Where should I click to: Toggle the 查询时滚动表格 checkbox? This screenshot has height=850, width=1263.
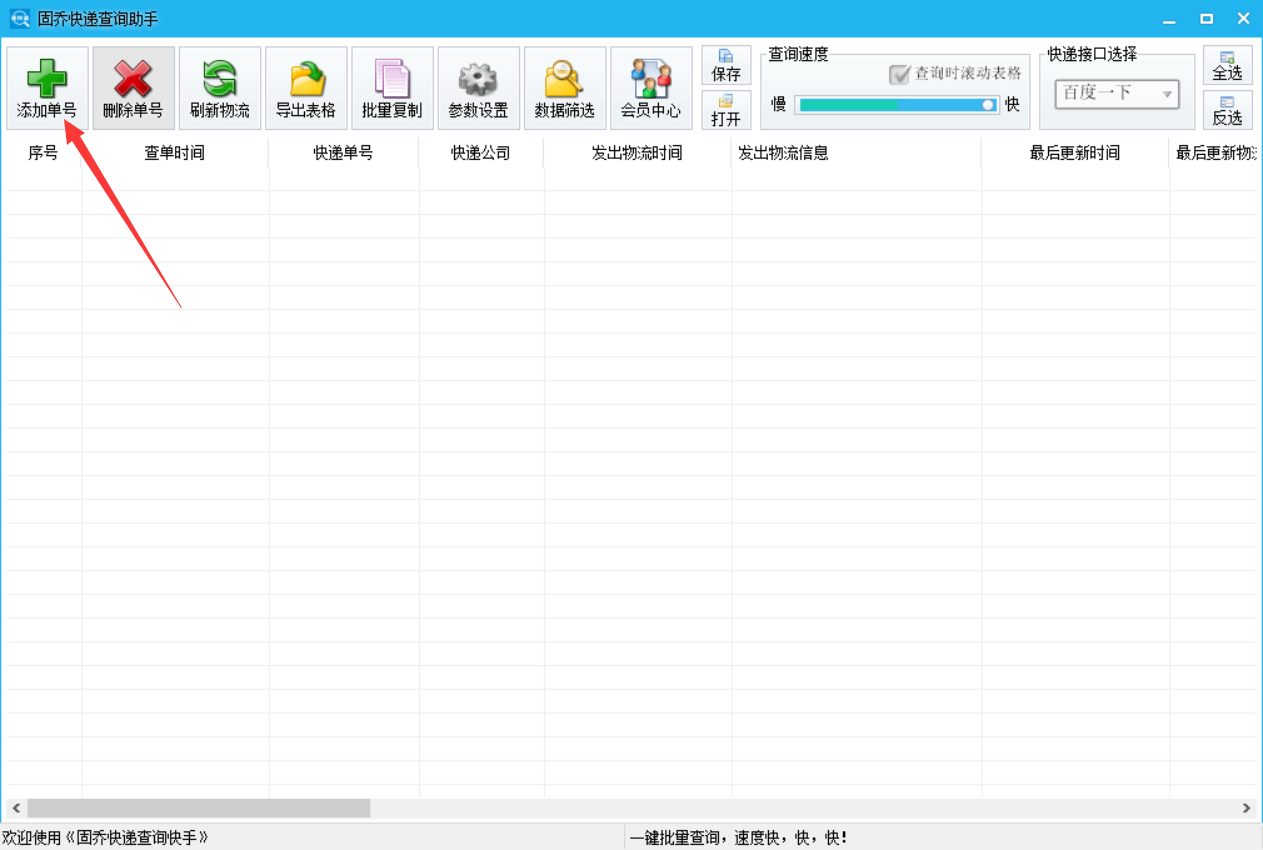click(x=900, y=75)
